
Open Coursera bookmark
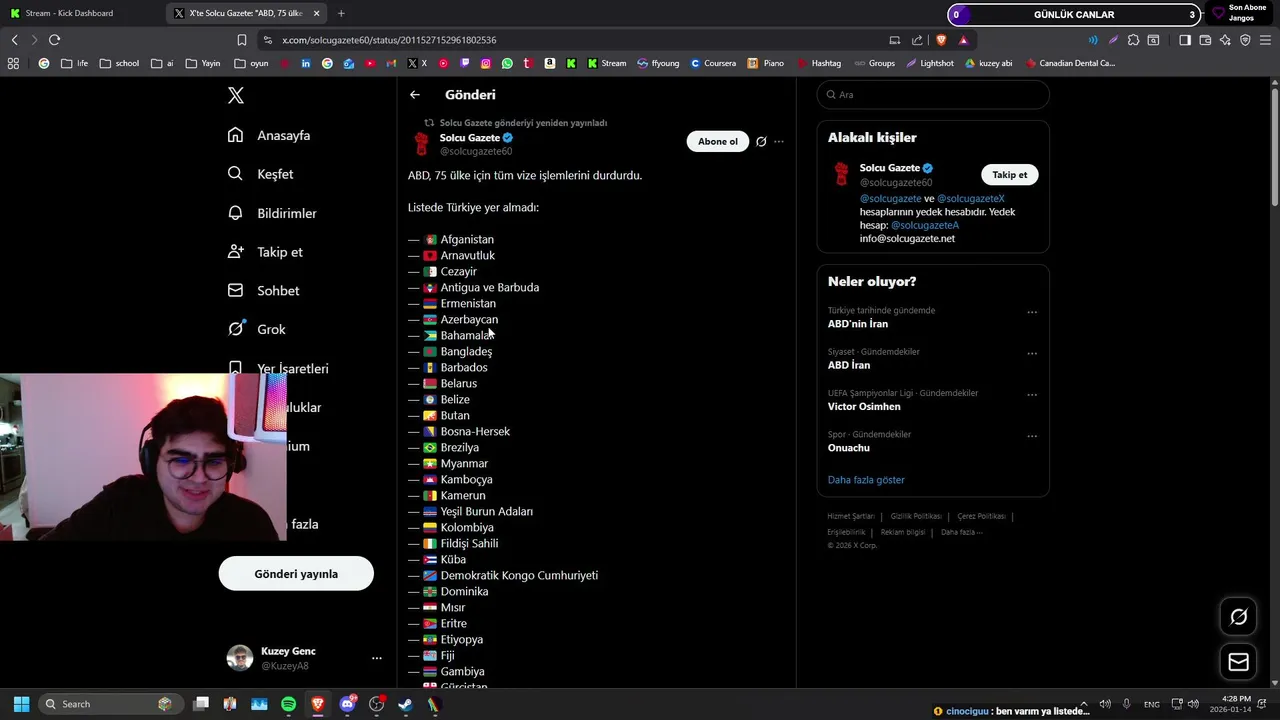pos(712,63)
